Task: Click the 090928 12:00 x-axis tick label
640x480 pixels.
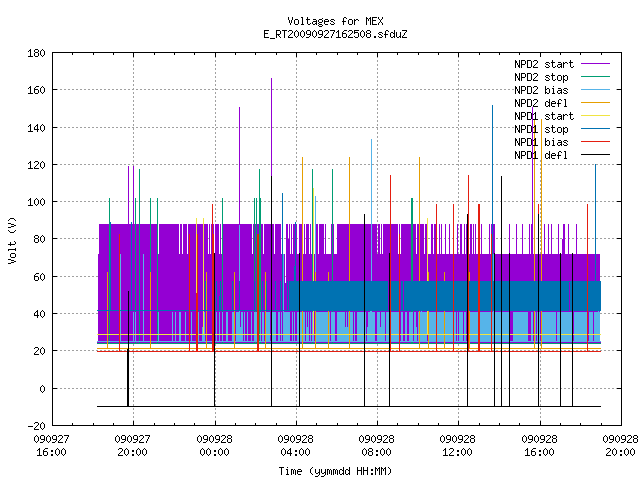Action: tap(457, 446)
